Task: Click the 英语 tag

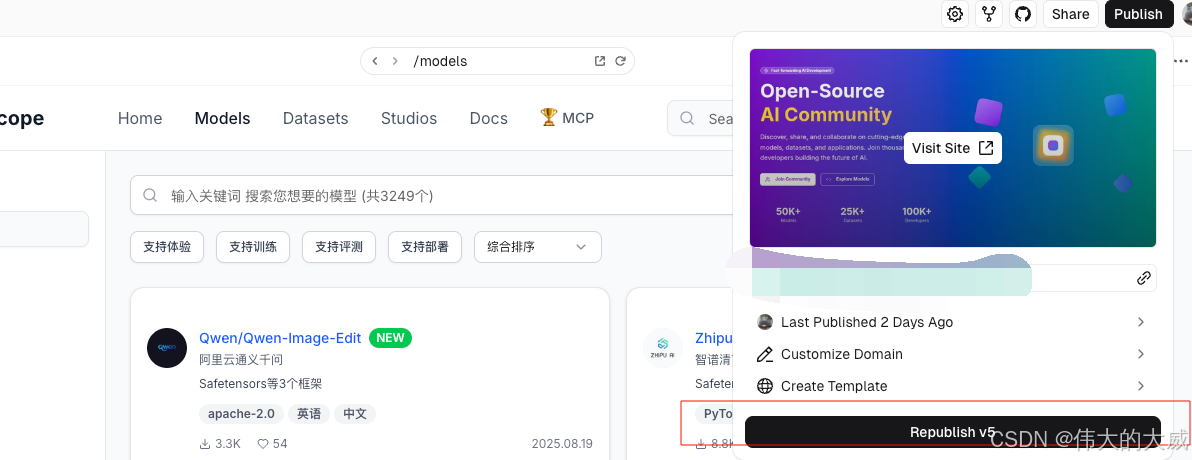Action: [309, 414]
